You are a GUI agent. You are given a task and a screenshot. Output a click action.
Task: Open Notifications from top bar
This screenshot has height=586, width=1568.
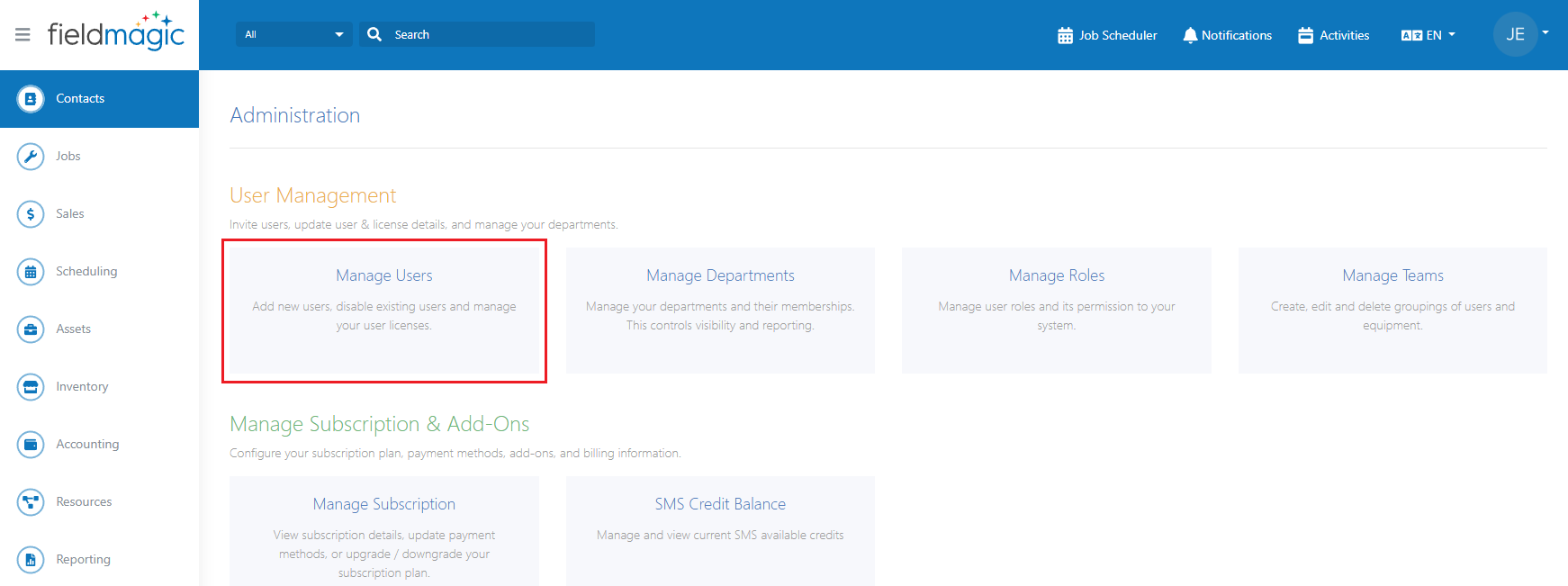(x=1227, y=35)
